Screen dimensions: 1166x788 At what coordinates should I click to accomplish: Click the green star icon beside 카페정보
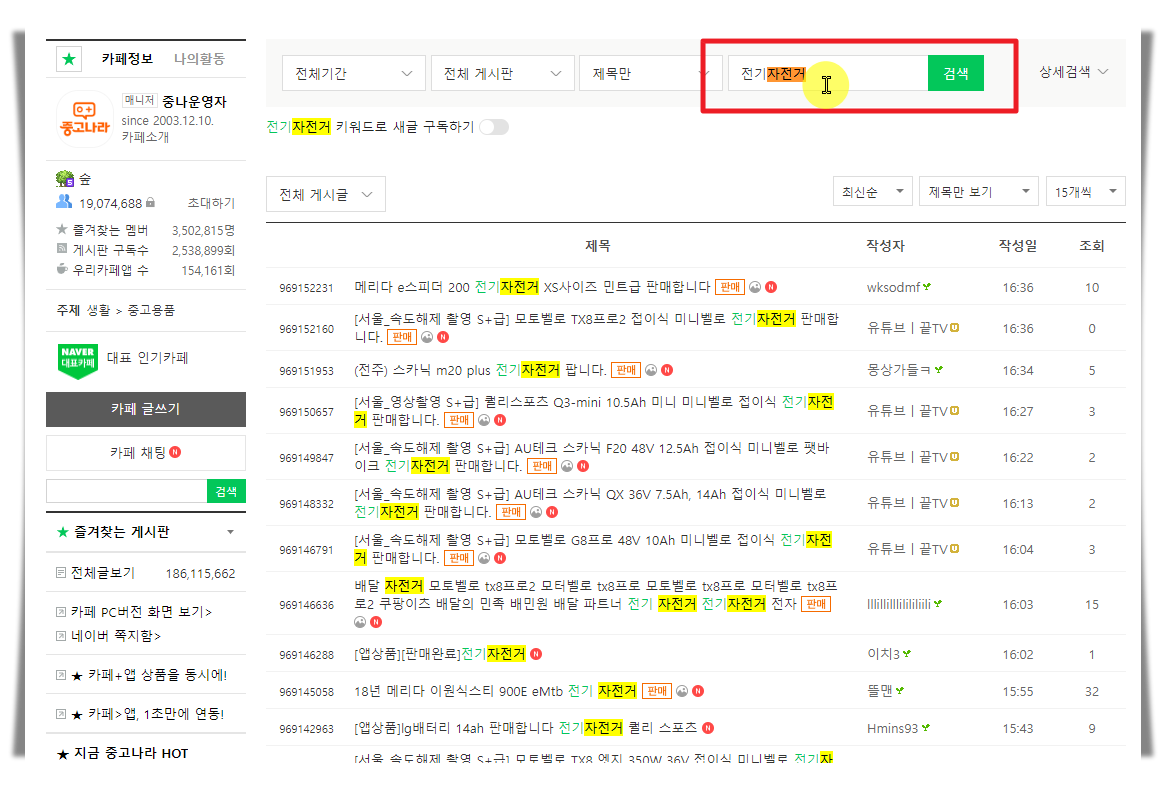point(68,60)
